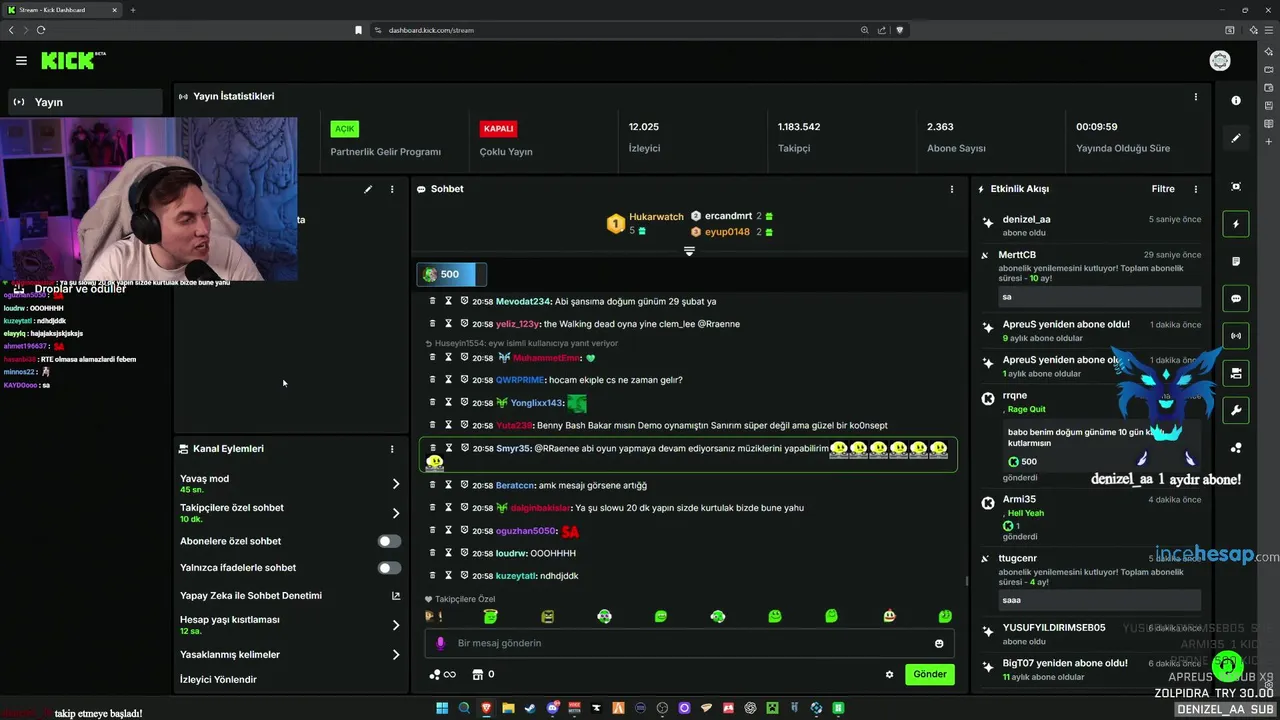Open the Etkinlik Akışı three-dot menu

1195,189
